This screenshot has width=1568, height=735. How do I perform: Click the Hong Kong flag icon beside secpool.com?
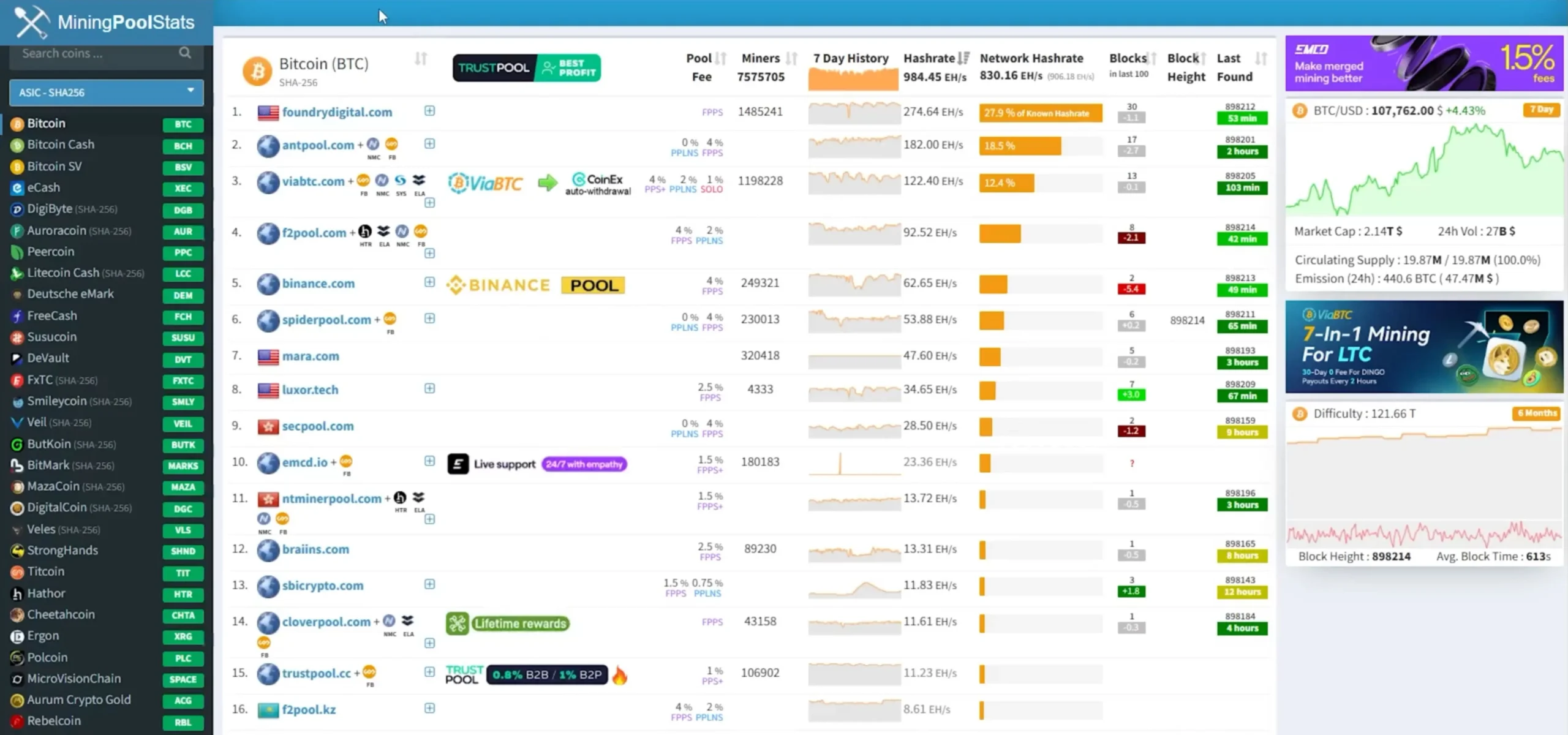(x=268, y=426)
